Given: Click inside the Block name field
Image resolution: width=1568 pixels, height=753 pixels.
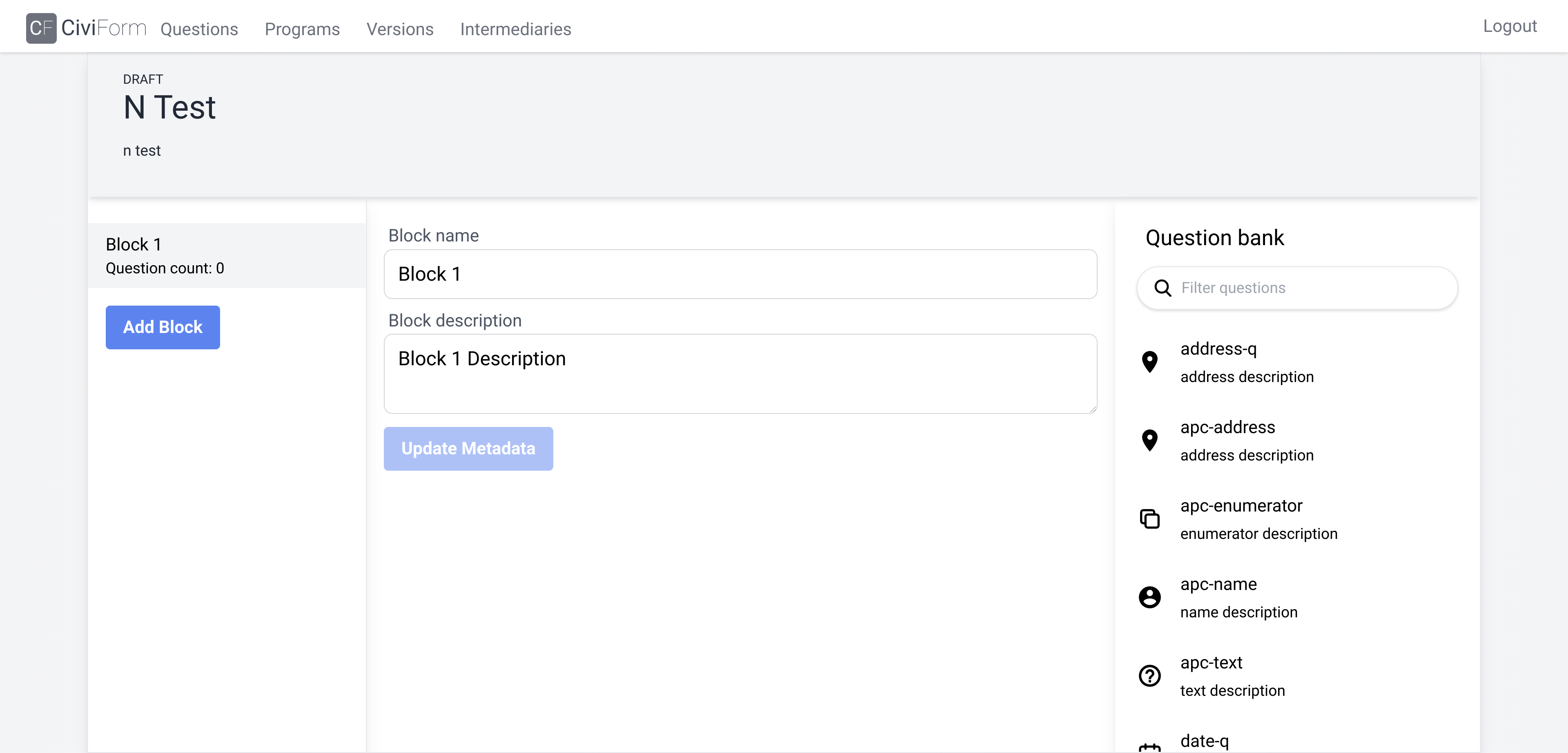Looking at the screenshot, I should tap(739, 274).
